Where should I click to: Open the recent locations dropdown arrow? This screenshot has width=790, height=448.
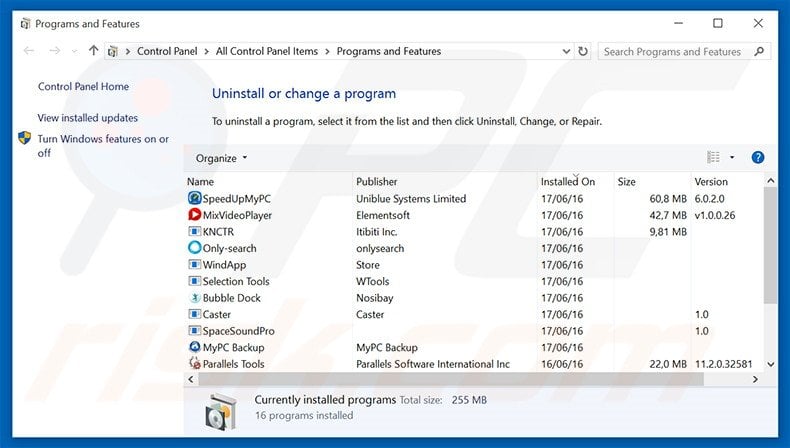pyautogui.click(x=75, y=51)
